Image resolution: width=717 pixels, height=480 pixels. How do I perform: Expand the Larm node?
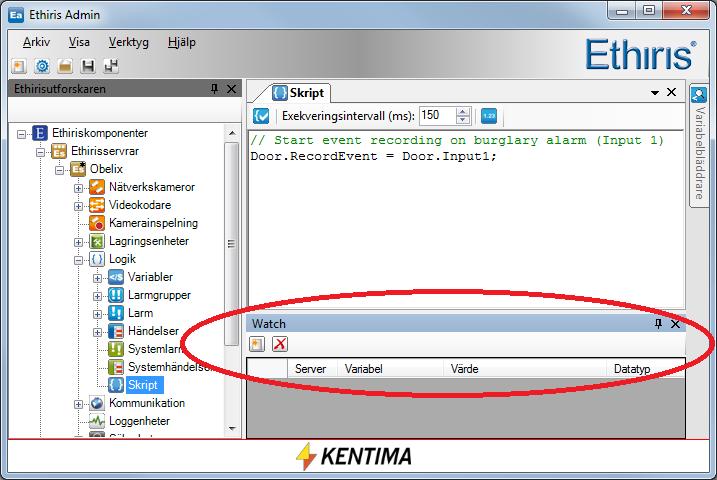tap(97, 314)
